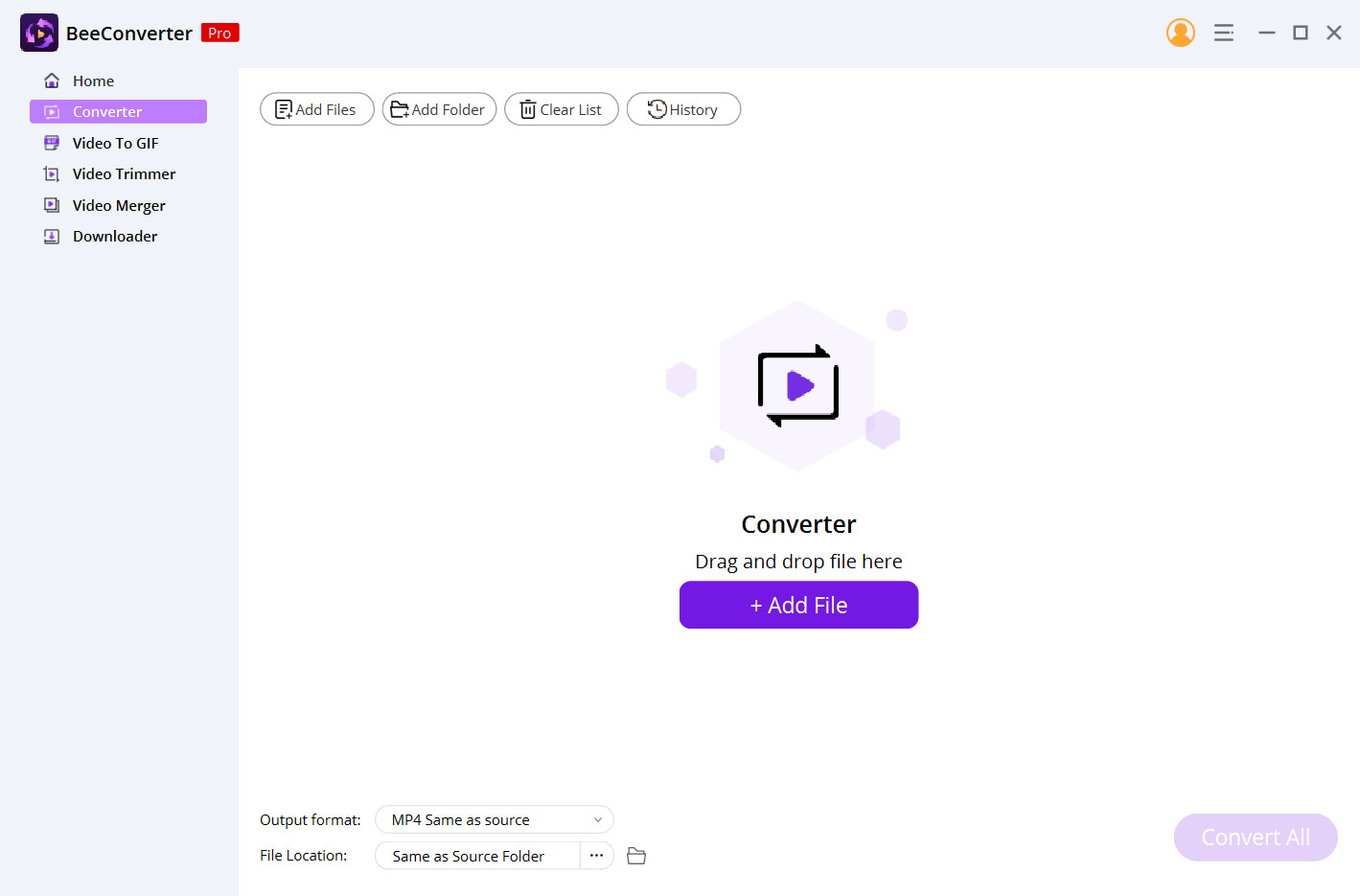Open the File Location browse dropdown with ellipsis

pyautogui.click(x=596, y=855)
